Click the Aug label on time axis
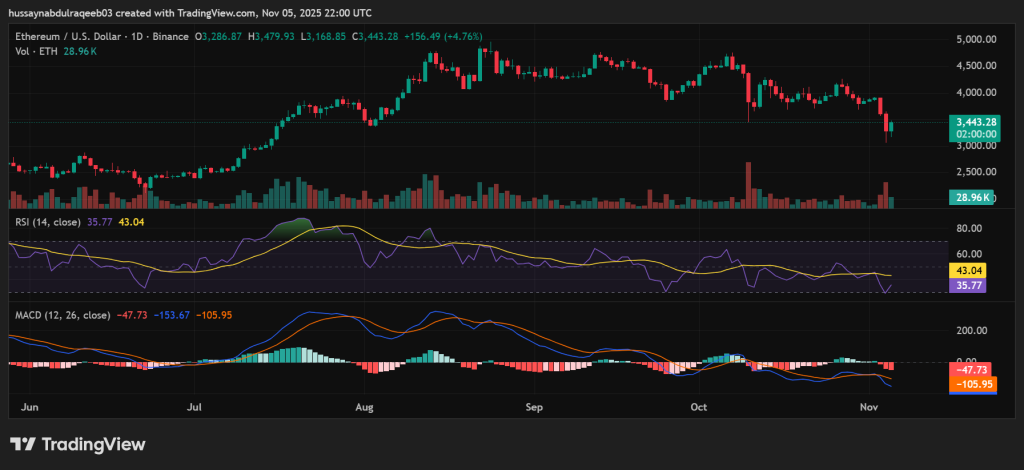1024x470 pixels. pos(365,408)
